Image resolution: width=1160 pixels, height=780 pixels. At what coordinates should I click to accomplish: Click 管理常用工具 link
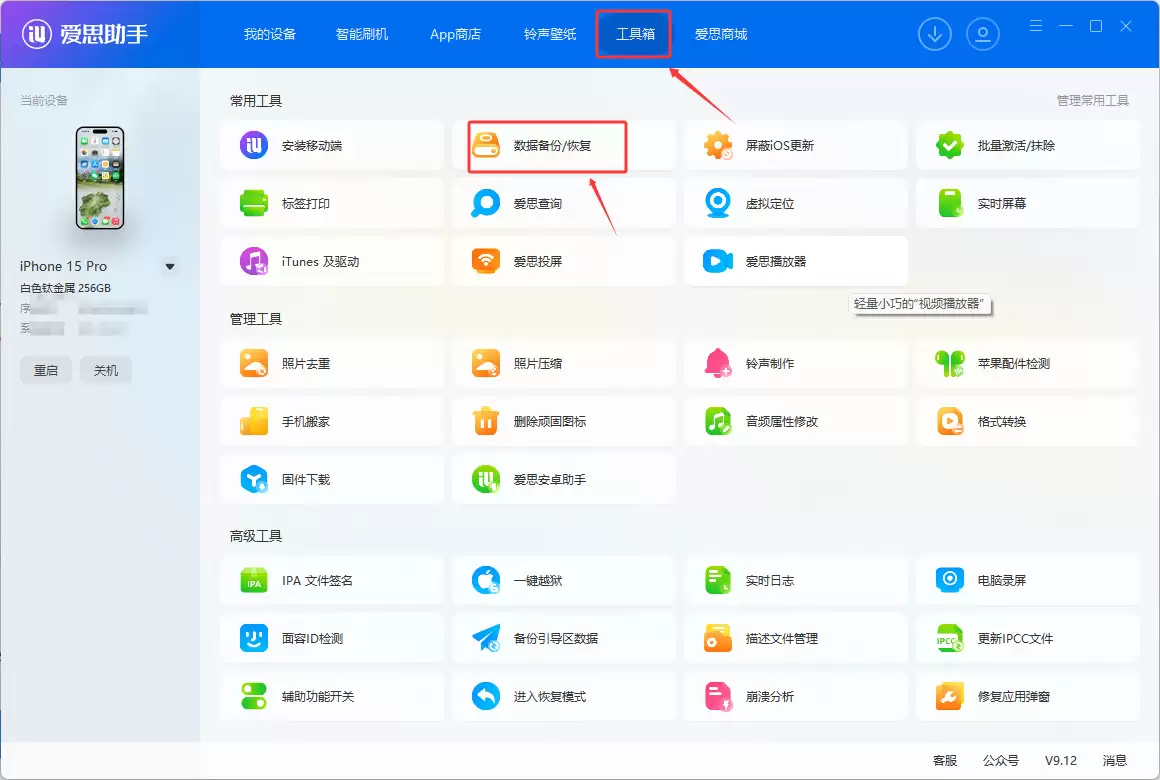(1093, 101)
